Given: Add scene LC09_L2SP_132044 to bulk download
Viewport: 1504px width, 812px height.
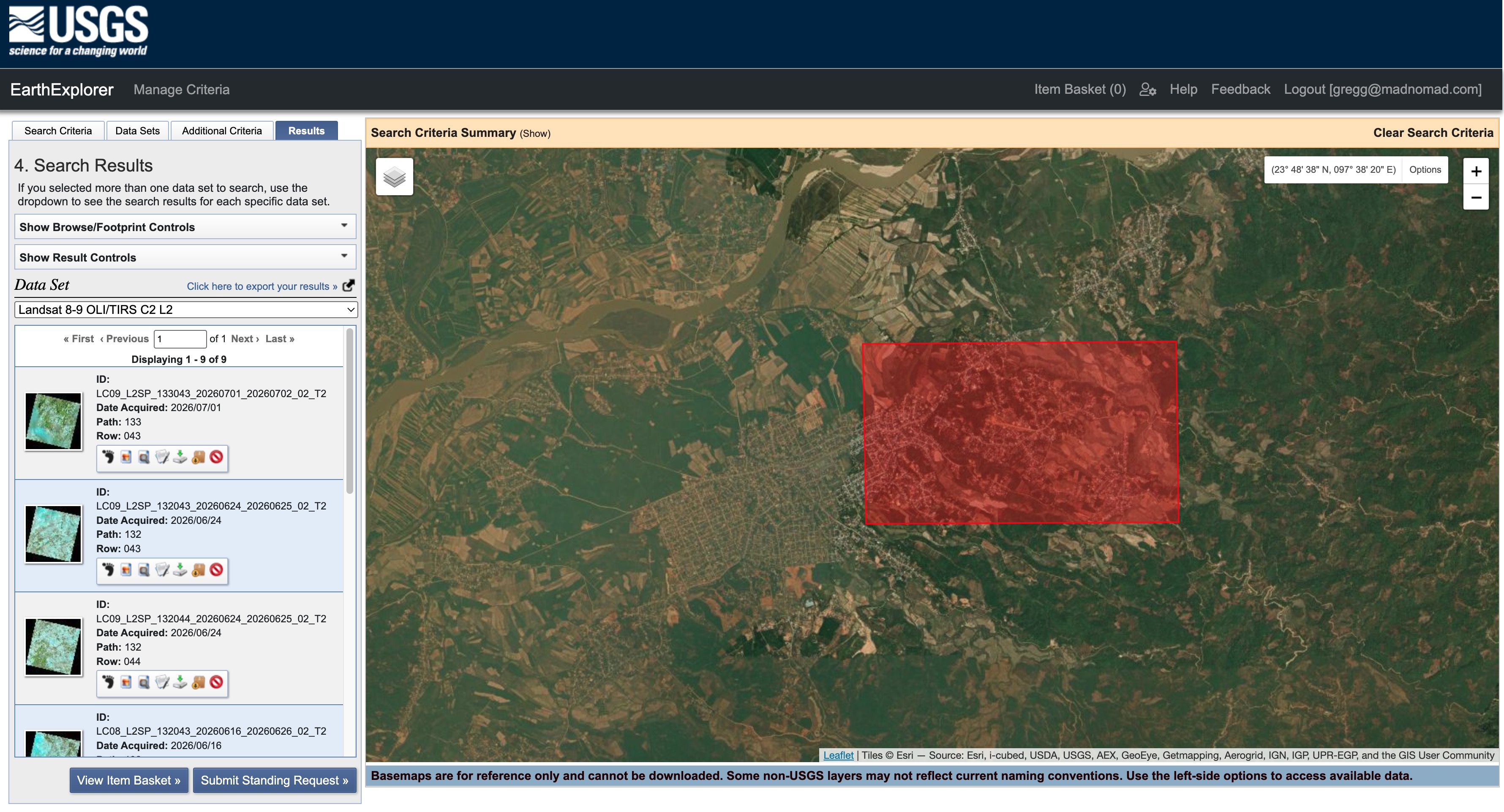Looking at the screenshot, I should coord(199,682).
